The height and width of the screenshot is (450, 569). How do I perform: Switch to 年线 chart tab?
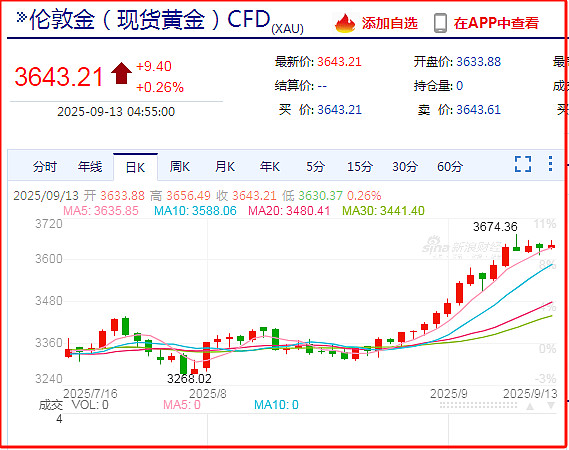[x=90, y=167]
